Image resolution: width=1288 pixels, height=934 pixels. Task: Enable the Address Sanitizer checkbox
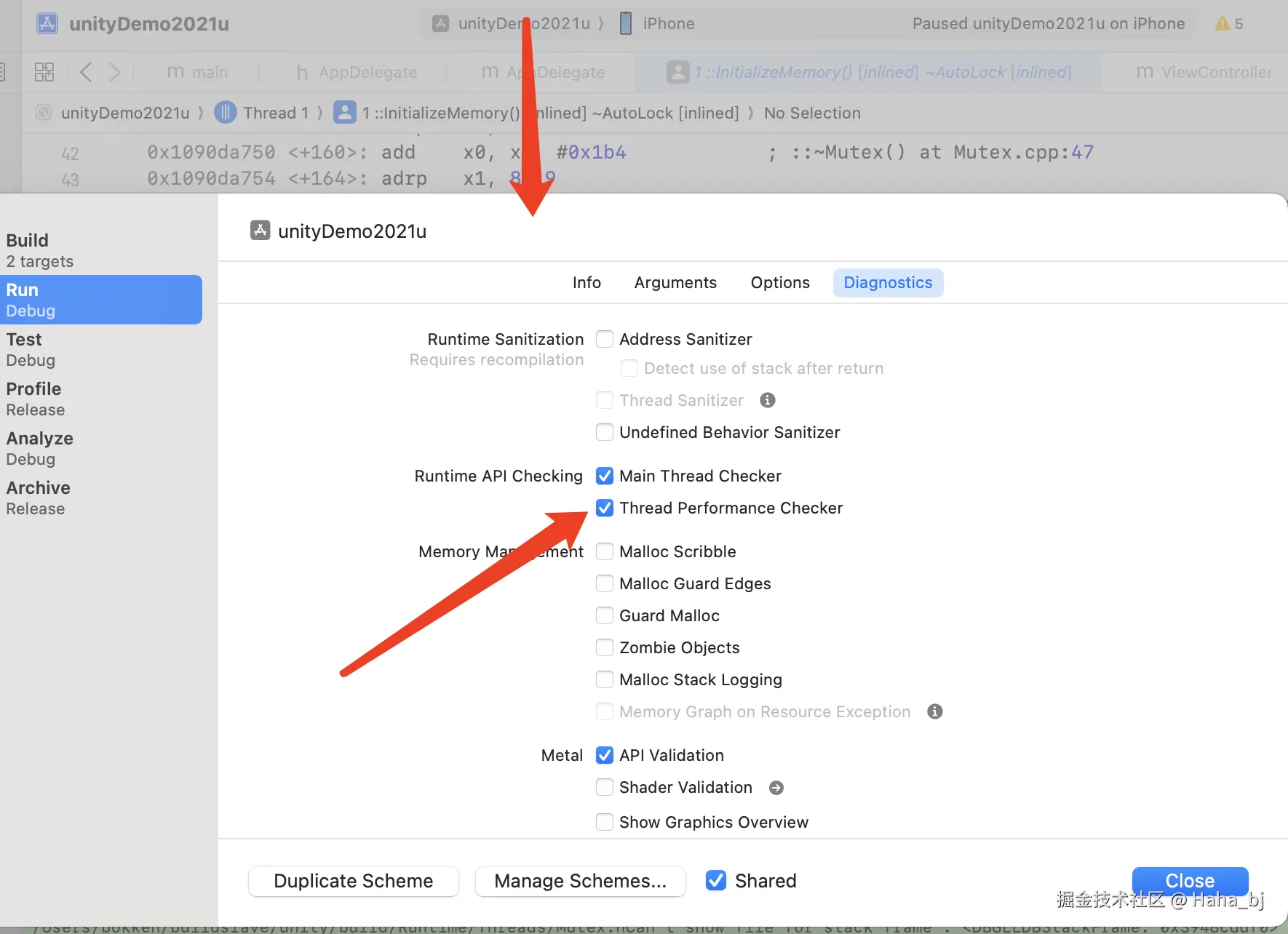(604, 339)
